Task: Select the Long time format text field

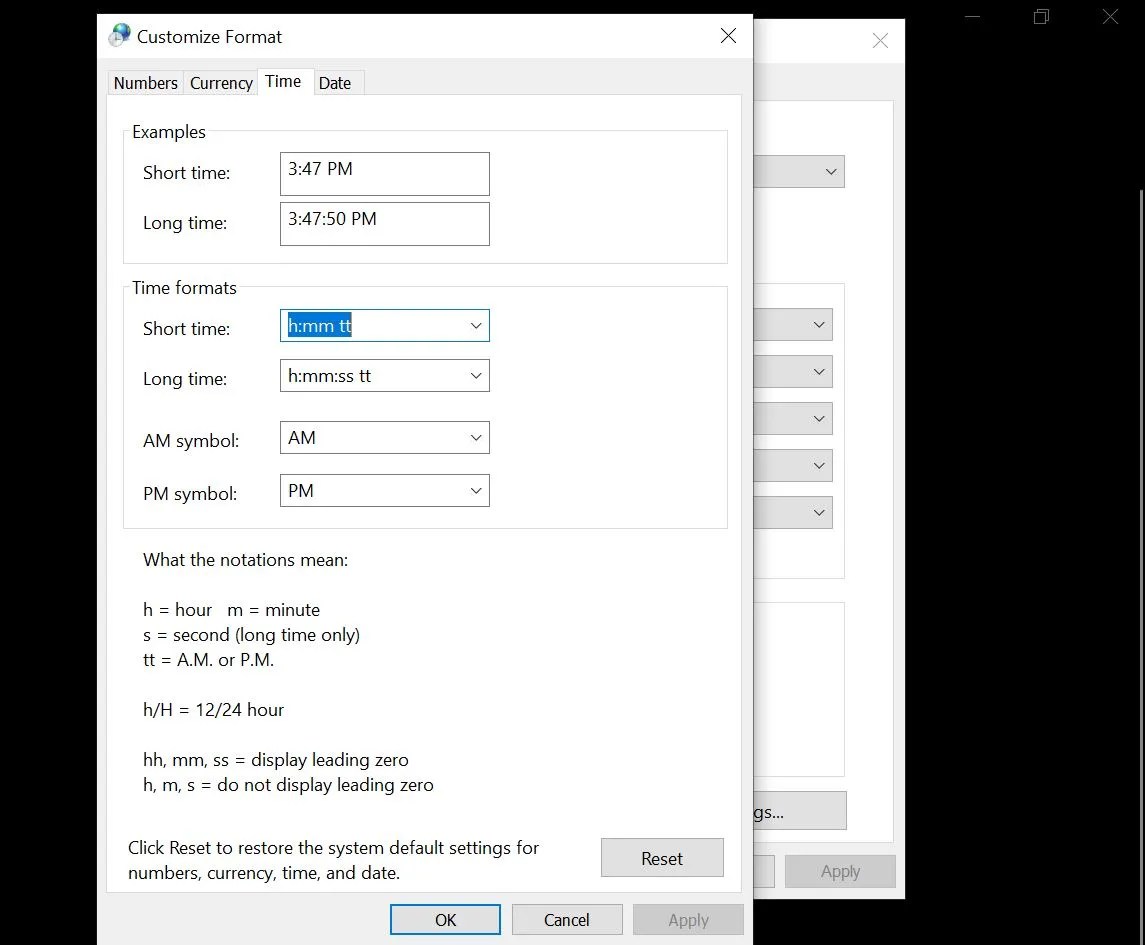Action: point(370,375)
